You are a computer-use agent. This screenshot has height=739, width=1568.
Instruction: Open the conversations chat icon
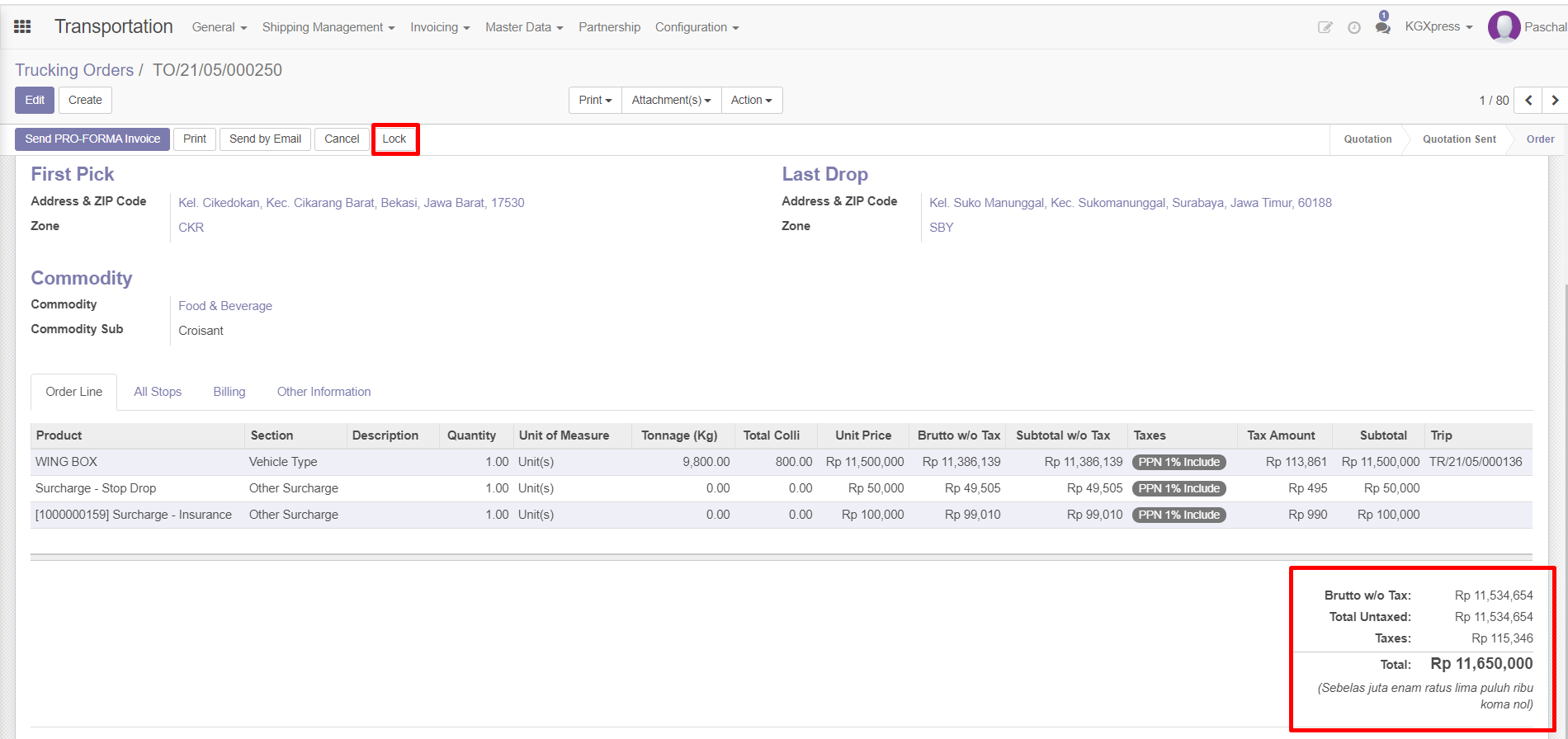(1382, 27)
